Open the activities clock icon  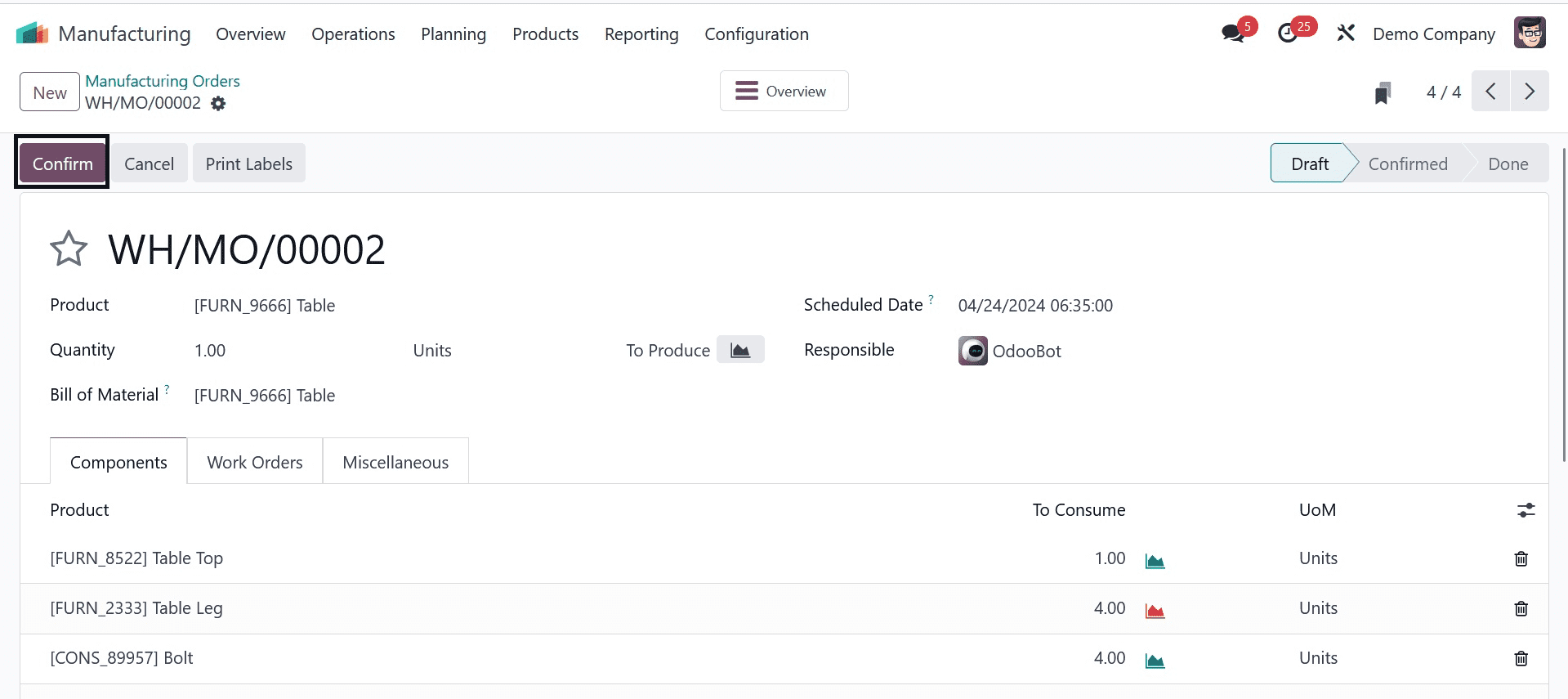tap(1288, 34)
